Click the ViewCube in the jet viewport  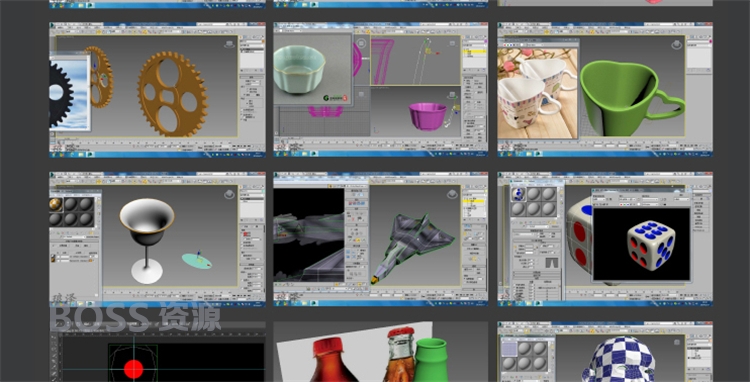452,194
